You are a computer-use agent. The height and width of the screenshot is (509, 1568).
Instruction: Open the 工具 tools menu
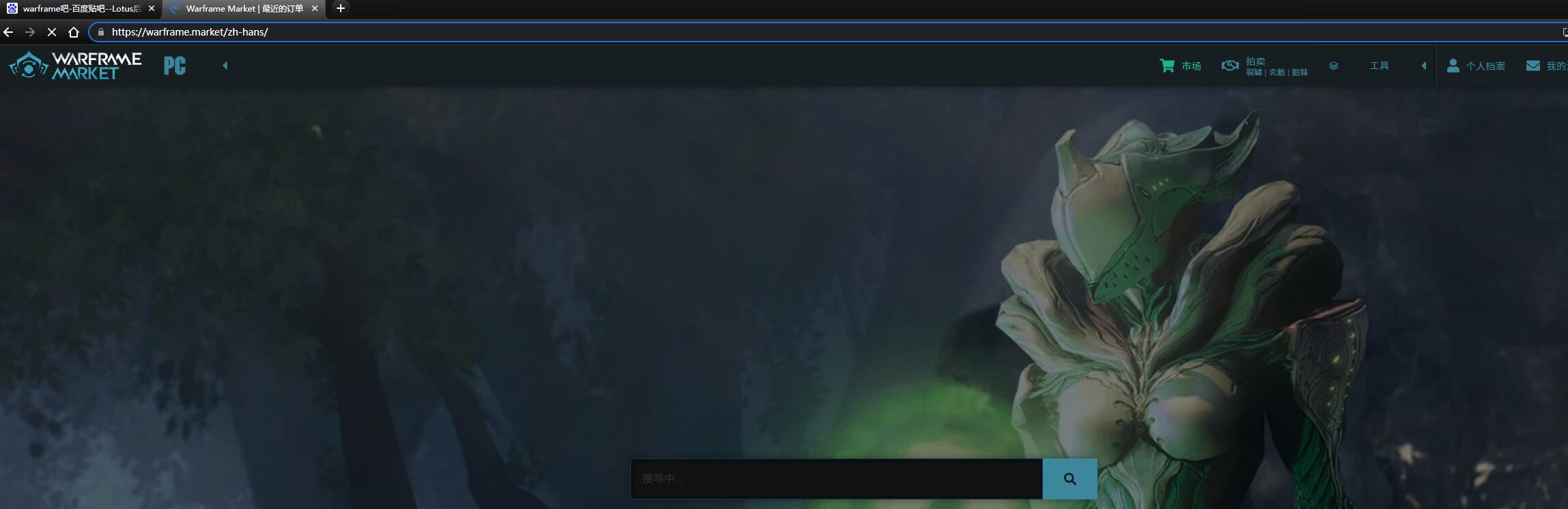pos(1379,66)
